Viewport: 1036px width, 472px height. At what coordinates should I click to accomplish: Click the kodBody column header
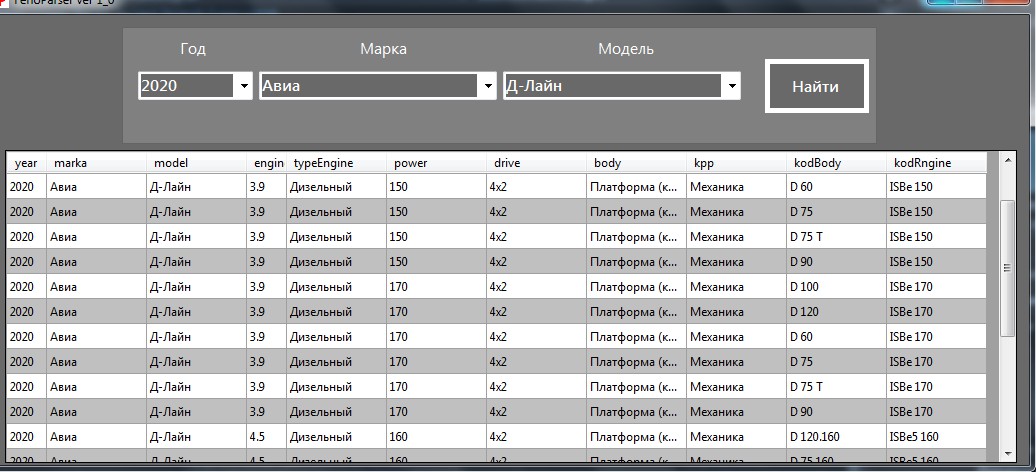pos(836,163)
